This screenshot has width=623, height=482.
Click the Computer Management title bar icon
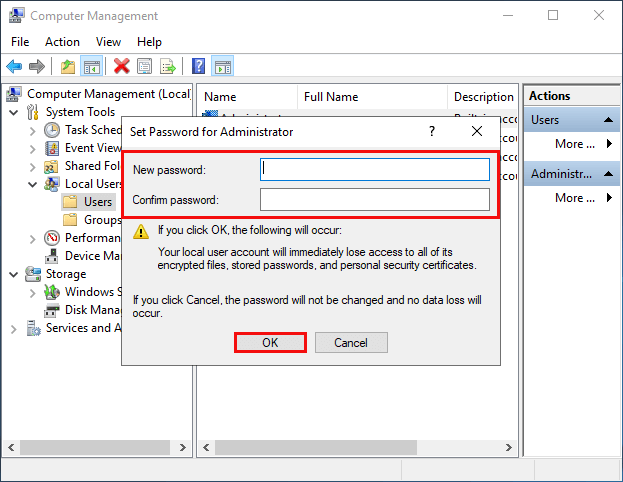tap(16, 15)
